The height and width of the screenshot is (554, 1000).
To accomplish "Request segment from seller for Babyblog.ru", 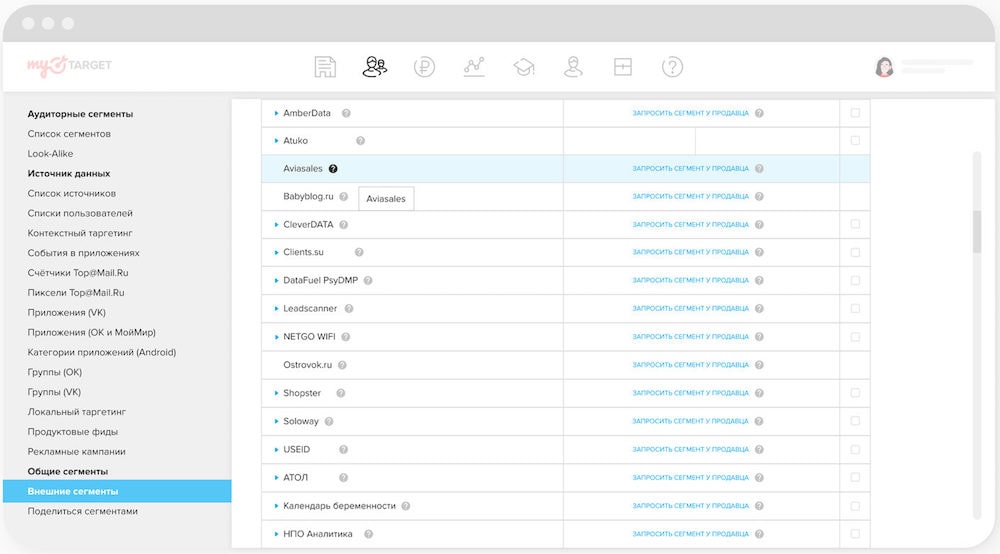I will pyautogui.click(x=690, y=196).
